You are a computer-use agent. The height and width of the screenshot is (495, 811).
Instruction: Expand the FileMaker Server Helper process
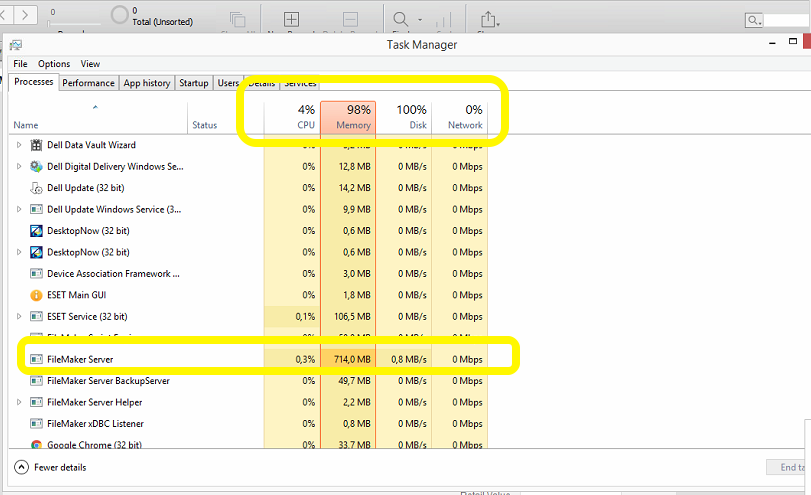point(19,402)
